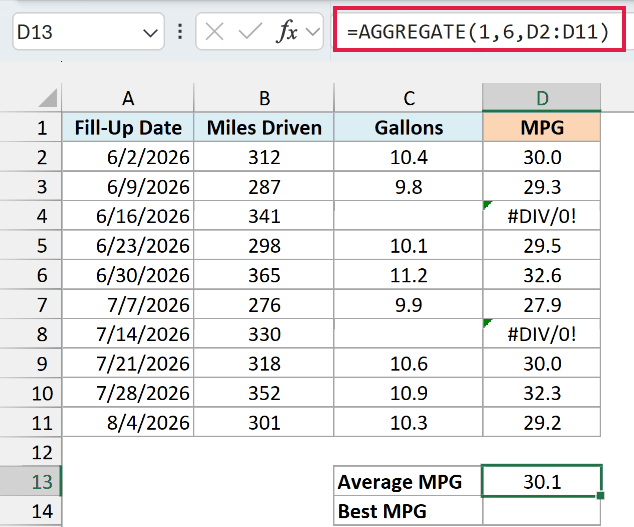
Task: Select the Miles Driven cell 287
Action: coord(264,186)
